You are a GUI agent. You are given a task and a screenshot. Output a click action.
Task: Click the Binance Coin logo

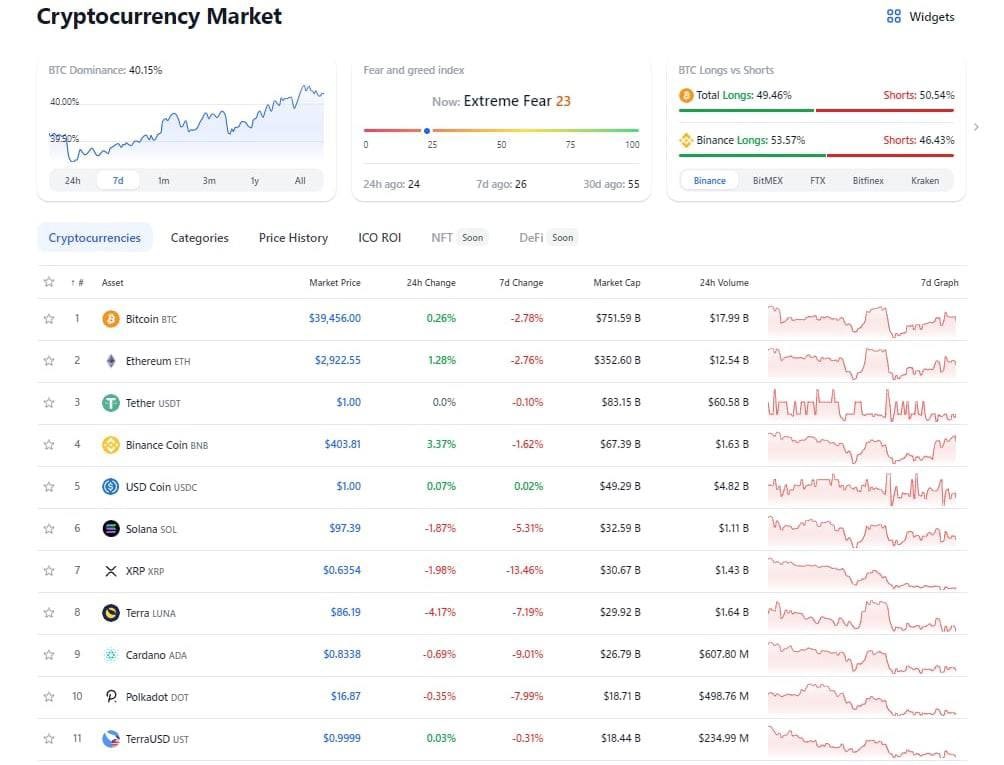[x=111, y=445]
